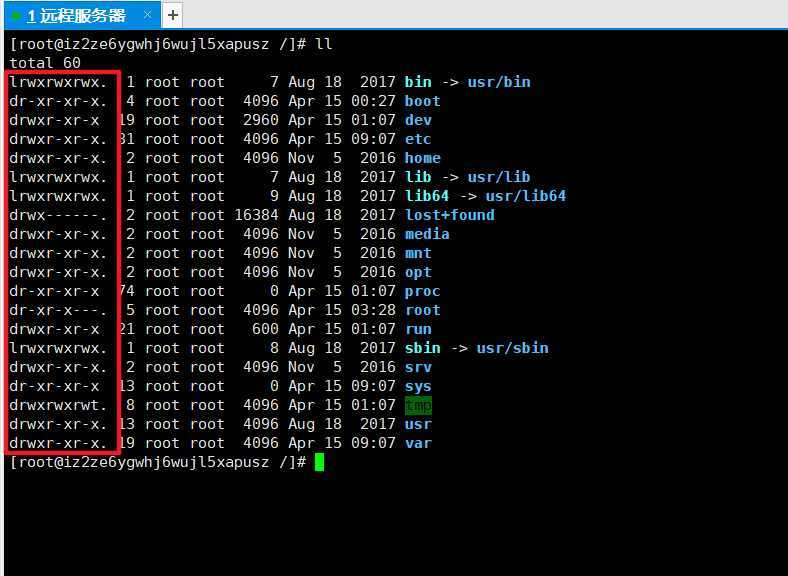Click the root directory name in listing
Viewport: 788px width, 576px height.
[x=423, y=310]
